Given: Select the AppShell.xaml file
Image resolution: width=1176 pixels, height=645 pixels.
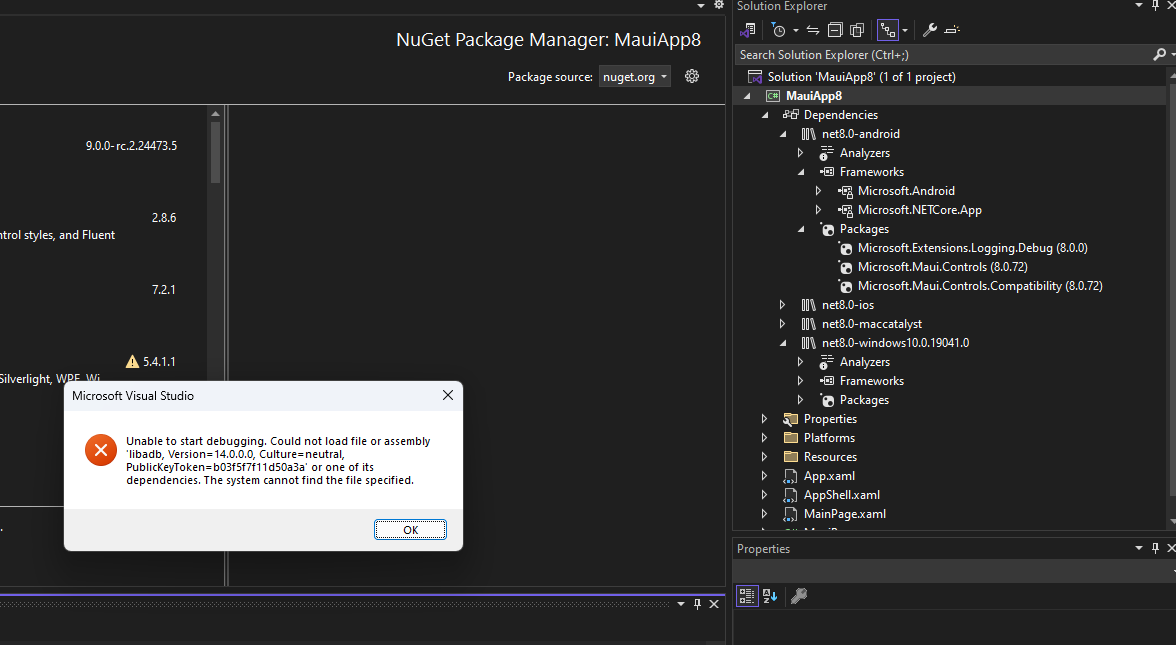Looking at the screenshot, I should click(x=842, y=495).
